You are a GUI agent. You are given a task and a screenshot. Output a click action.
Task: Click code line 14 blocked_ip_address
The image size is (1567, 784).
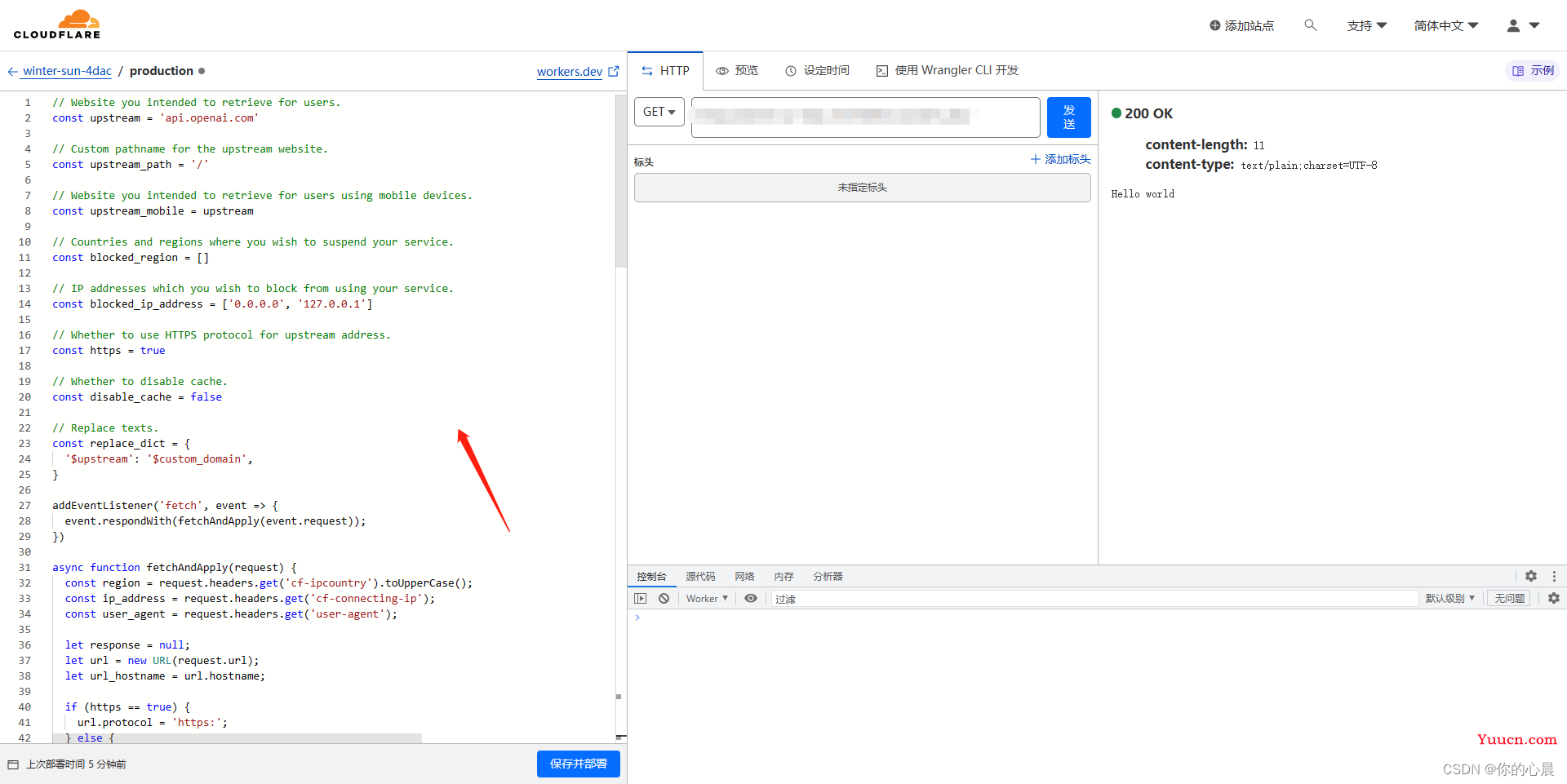point(212,304)
